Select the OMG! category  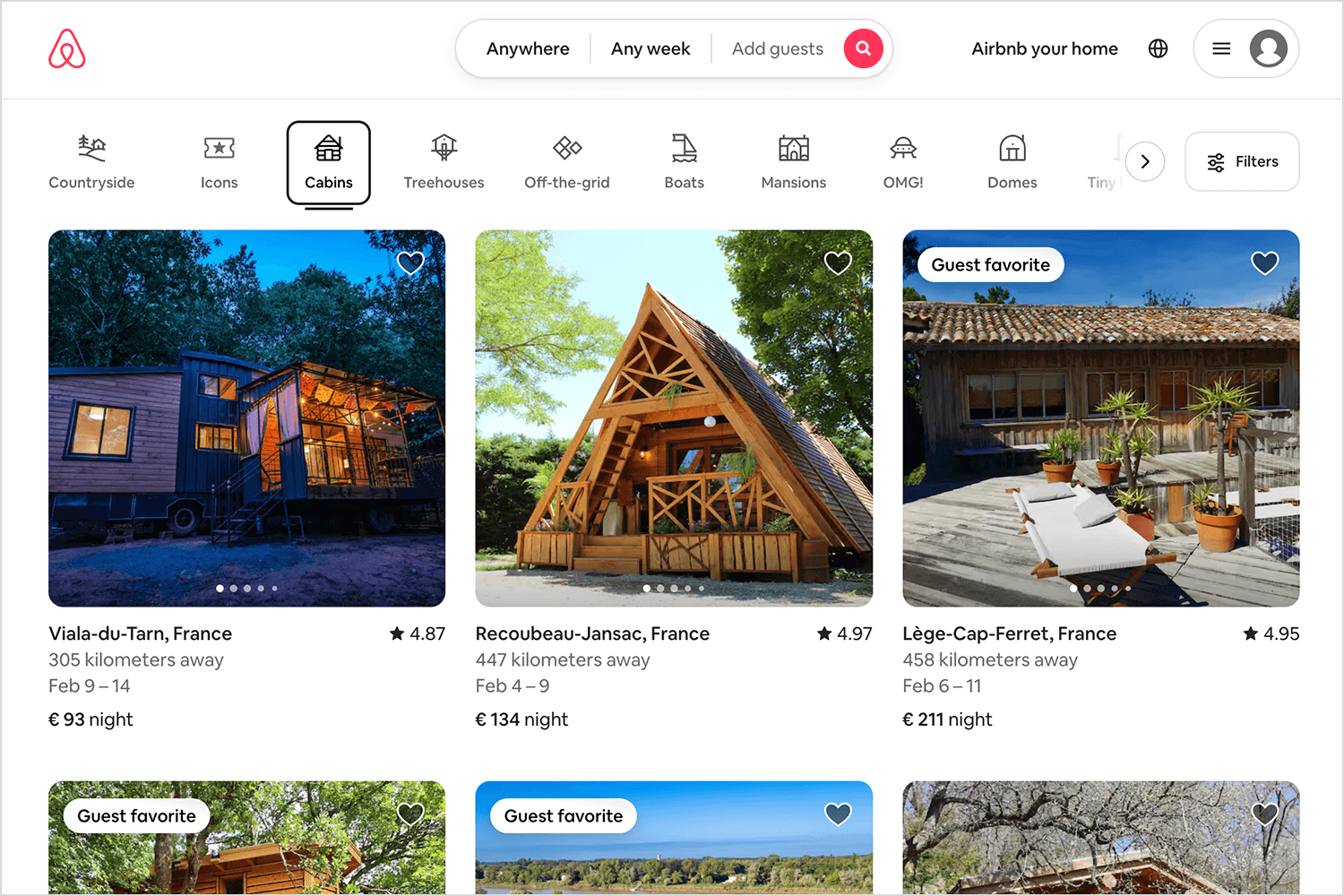903,163
